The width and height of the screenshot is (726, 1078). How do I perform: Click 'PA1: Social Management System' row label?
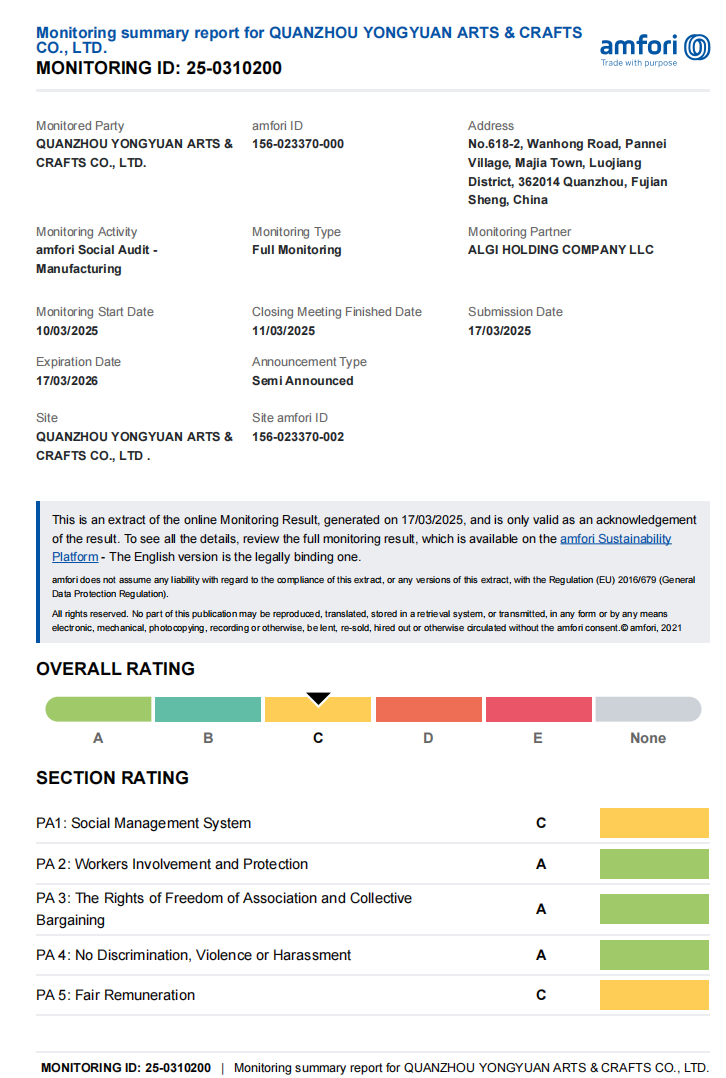(x=143, y=823)
